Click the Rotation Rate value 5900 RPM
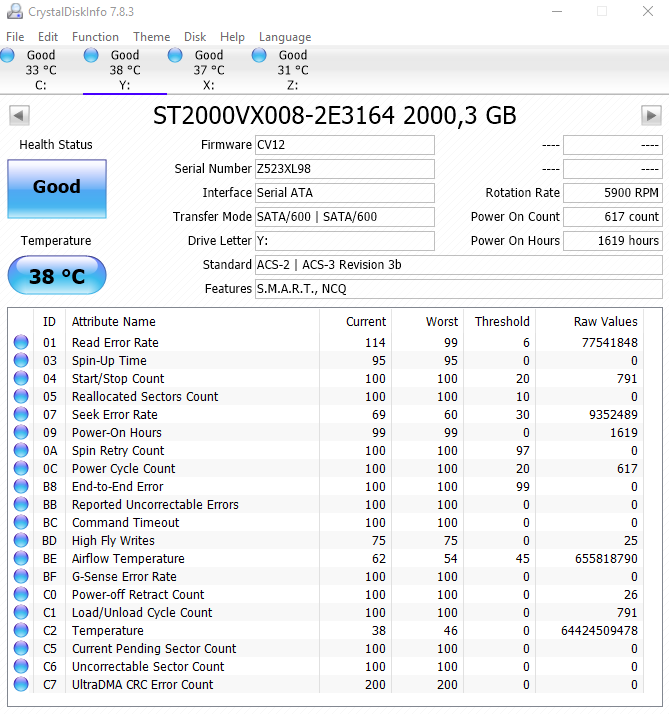This screenshot has width=669, height=714. tap(613, 193)
